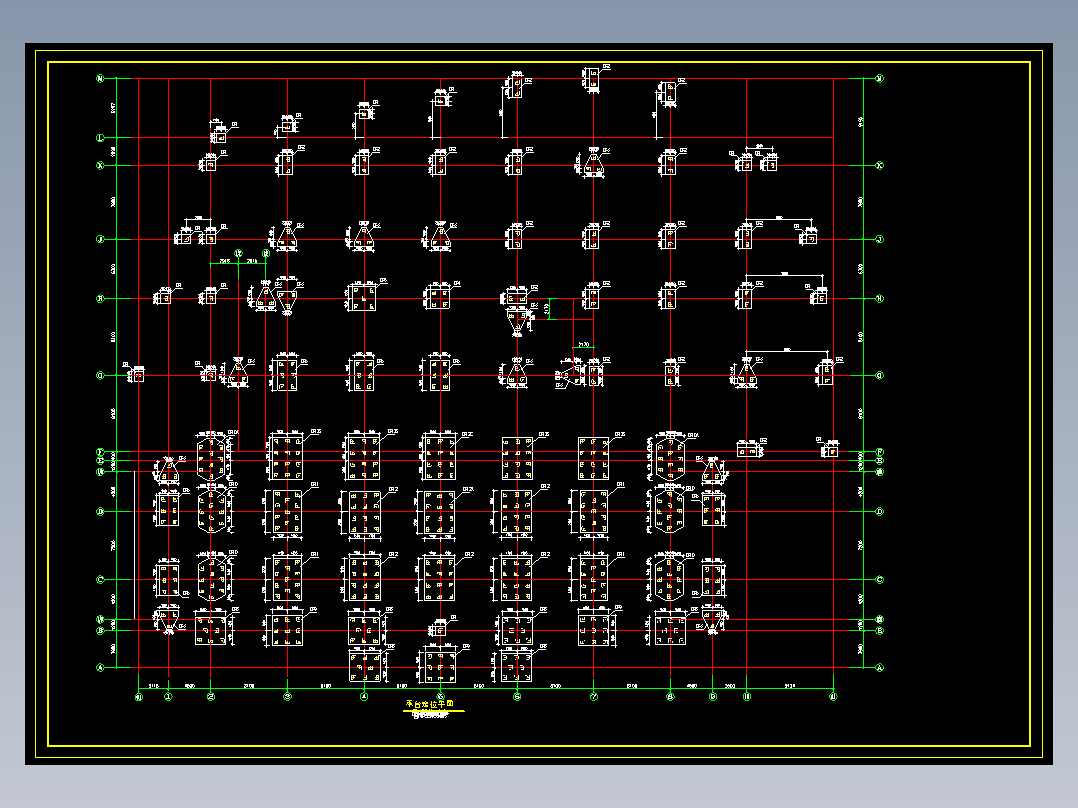
Task: Click the right-edge axis bubble K
Action: [879, 166]
